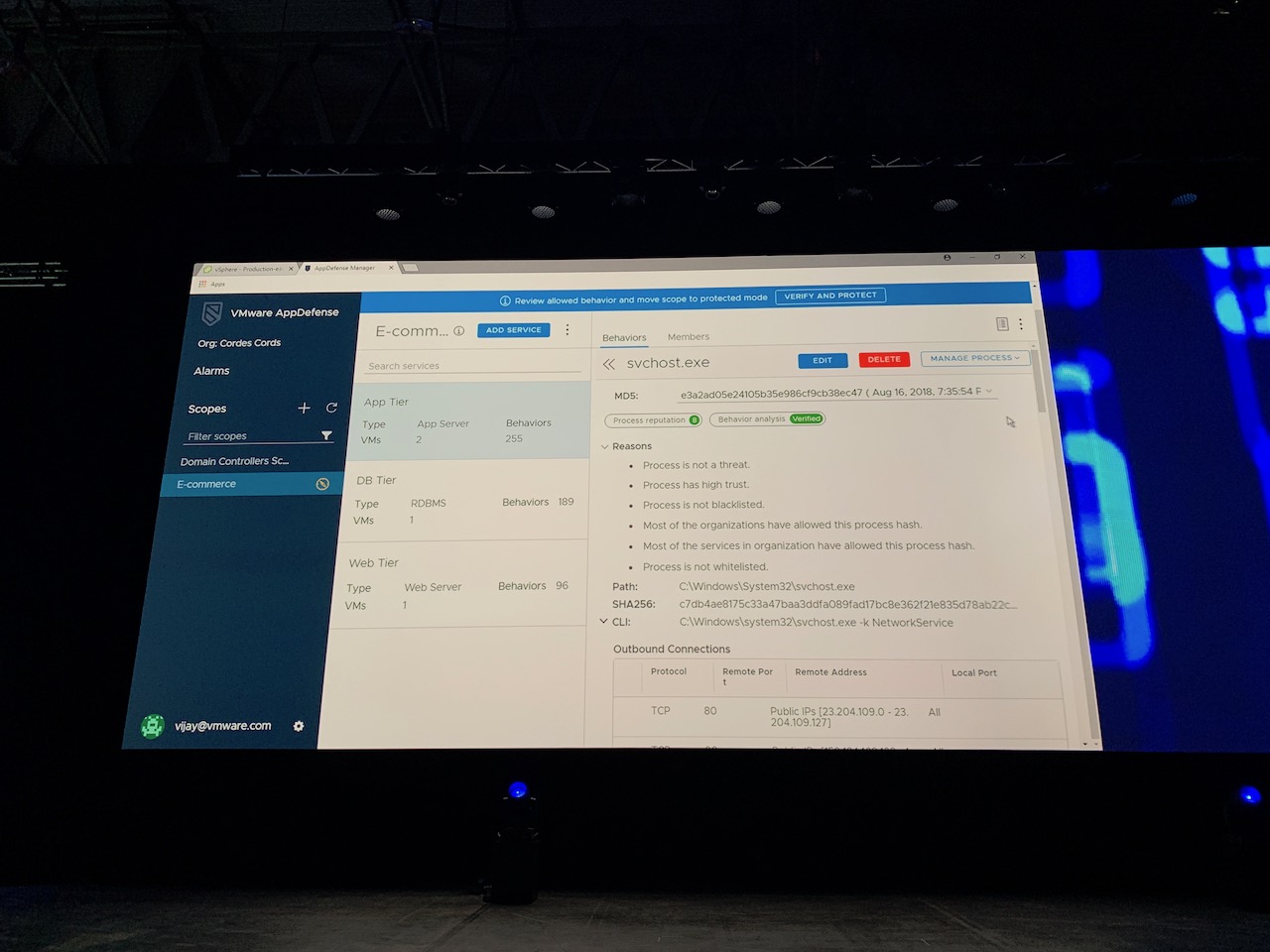Open settings gear beside vijay@vmware.com
Image resolution: width=1270 pixels, height=952 pixels.
pos(299,726)
